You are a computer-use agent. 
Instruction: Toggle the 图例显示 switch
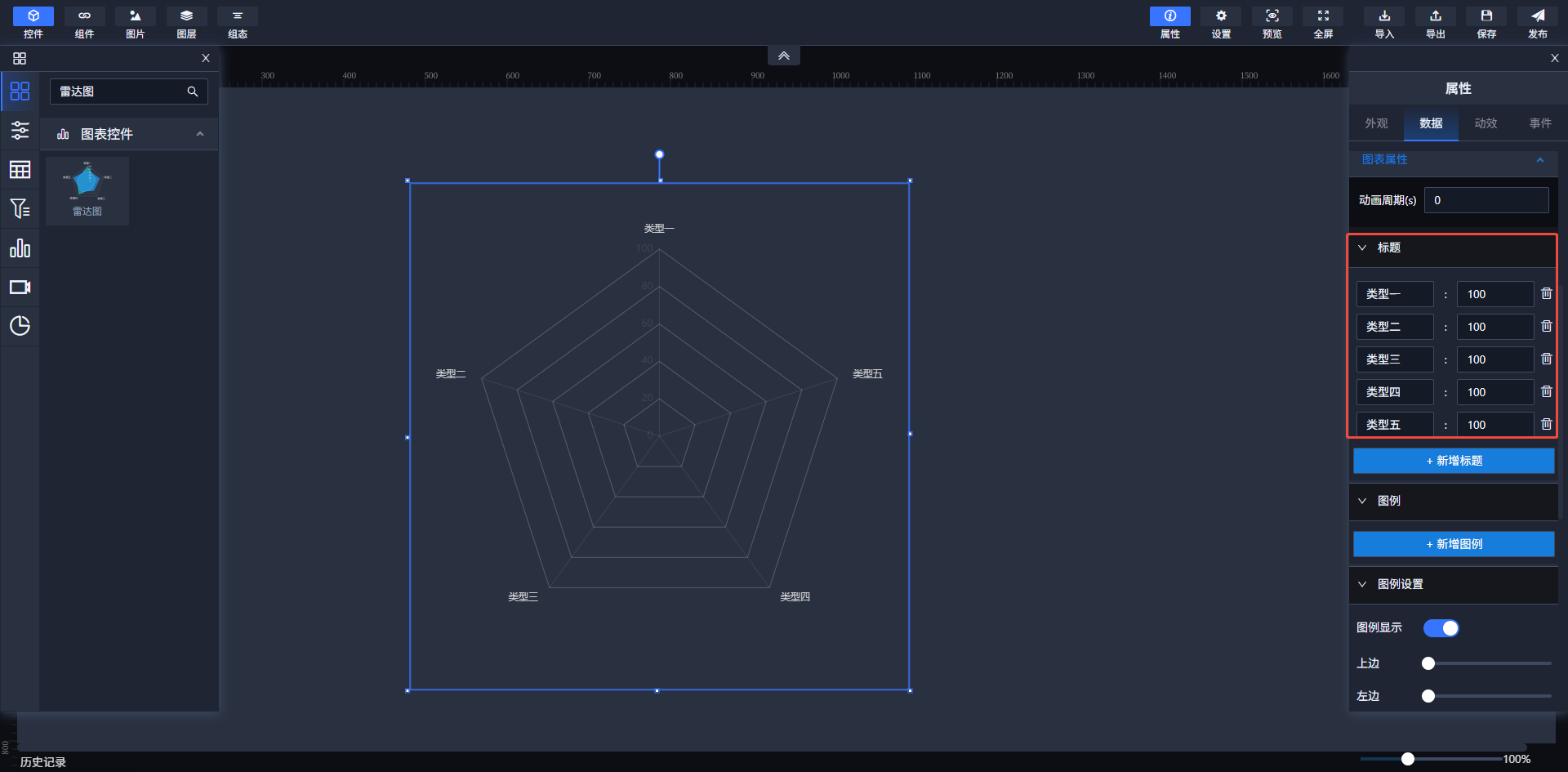[x=1441, y=627]
